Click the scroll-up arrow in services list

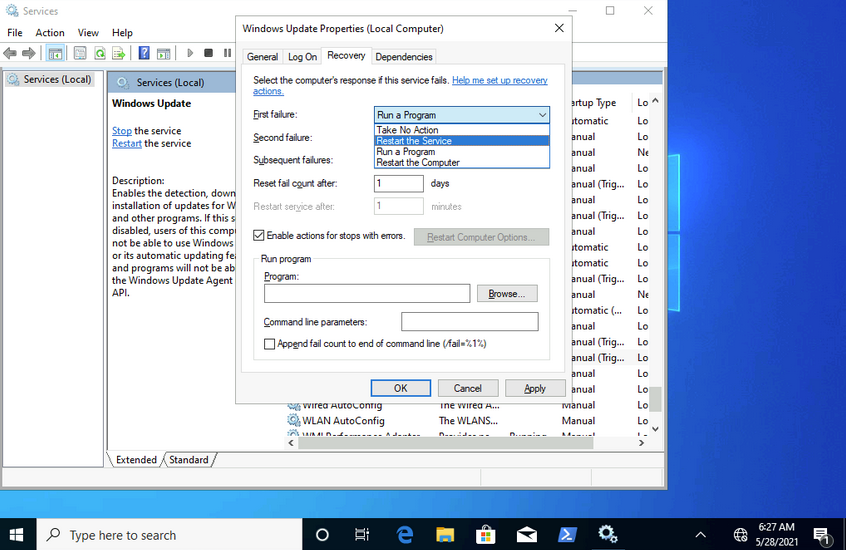[x=656, y=101]
